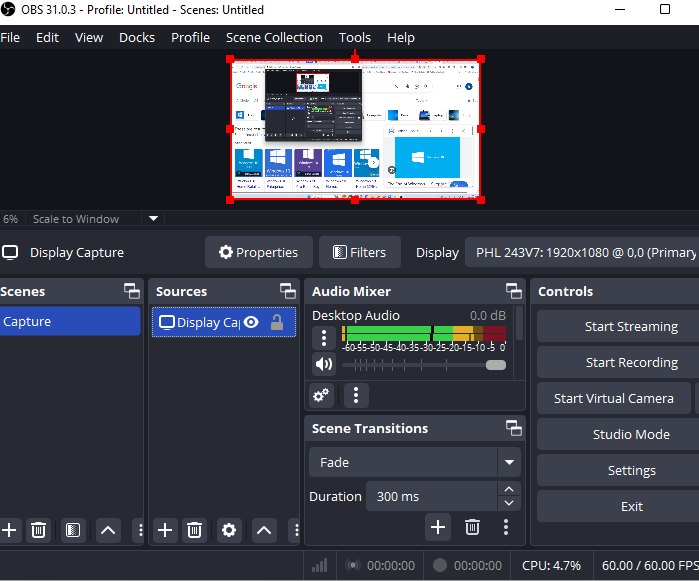Add a new source

[x=165, y=530]
